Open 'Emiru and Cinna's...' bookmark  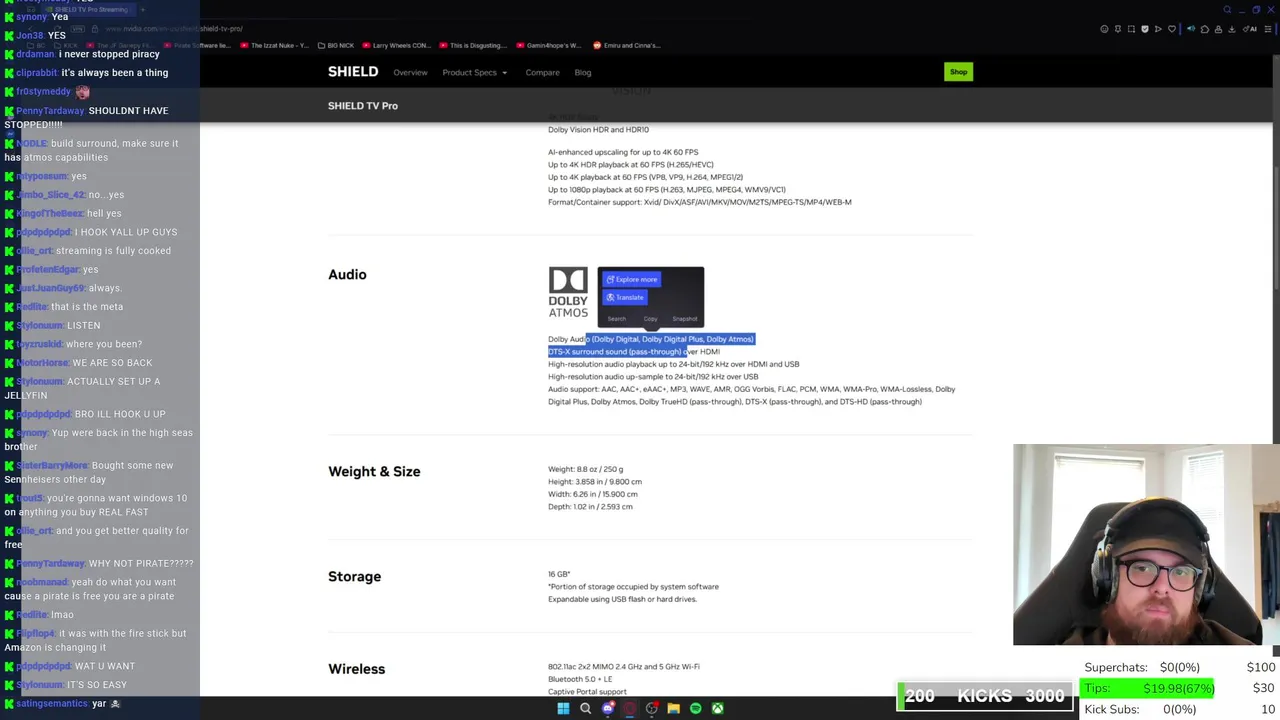point(627,45)
